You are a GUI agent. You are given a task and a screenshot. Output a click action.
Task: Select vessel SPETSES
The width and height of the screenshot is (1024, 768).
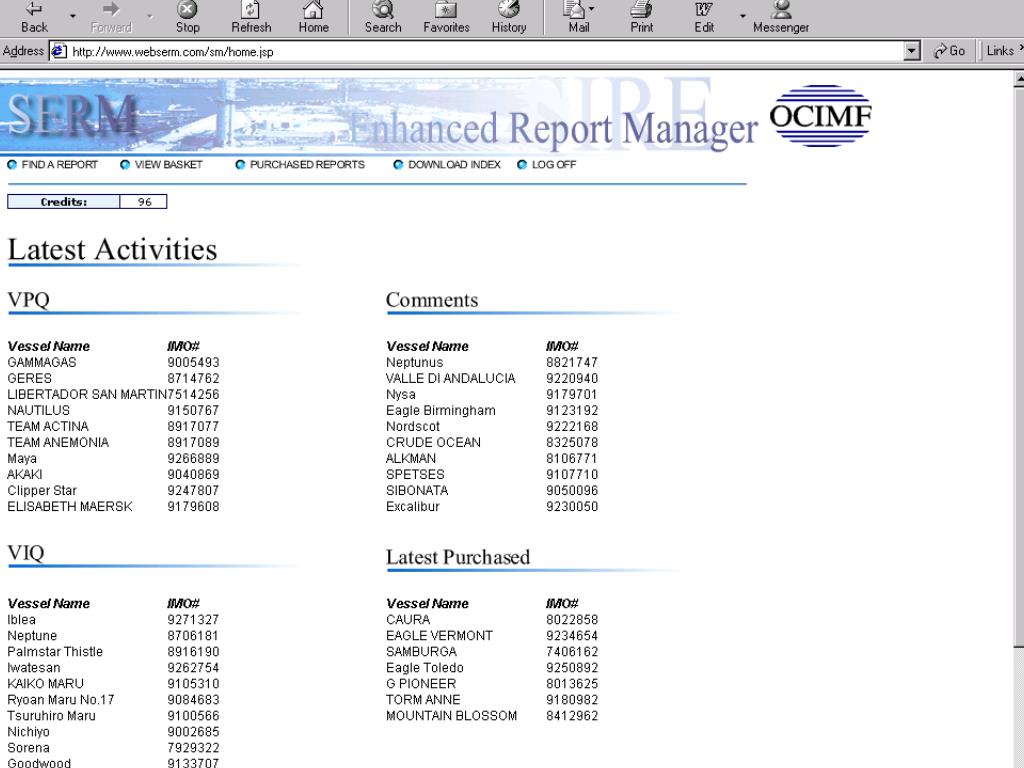[x=415, y=475]
